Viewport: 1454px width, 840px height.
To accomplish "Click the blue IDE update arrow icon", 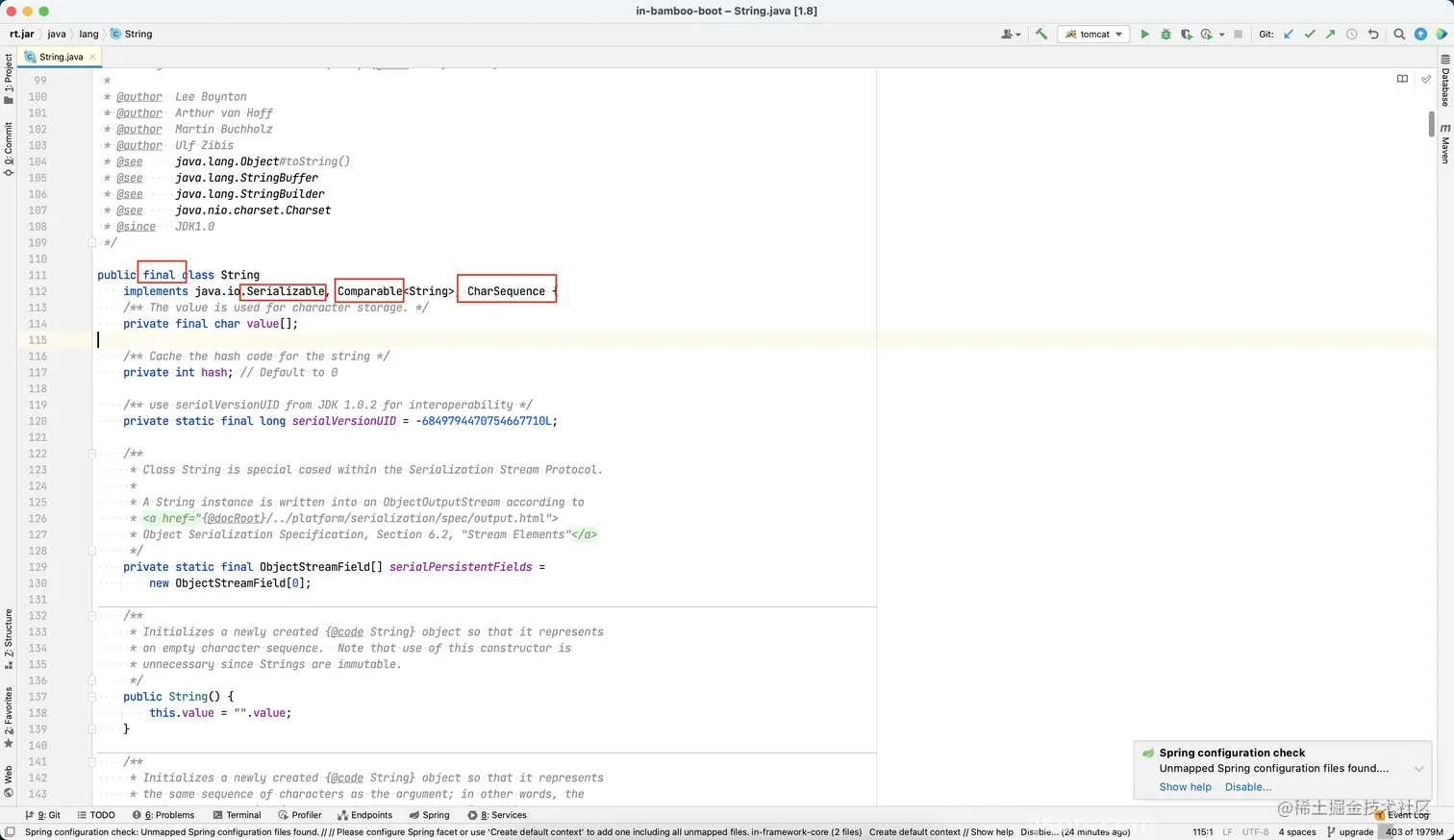I will [x=1420, y=34].
